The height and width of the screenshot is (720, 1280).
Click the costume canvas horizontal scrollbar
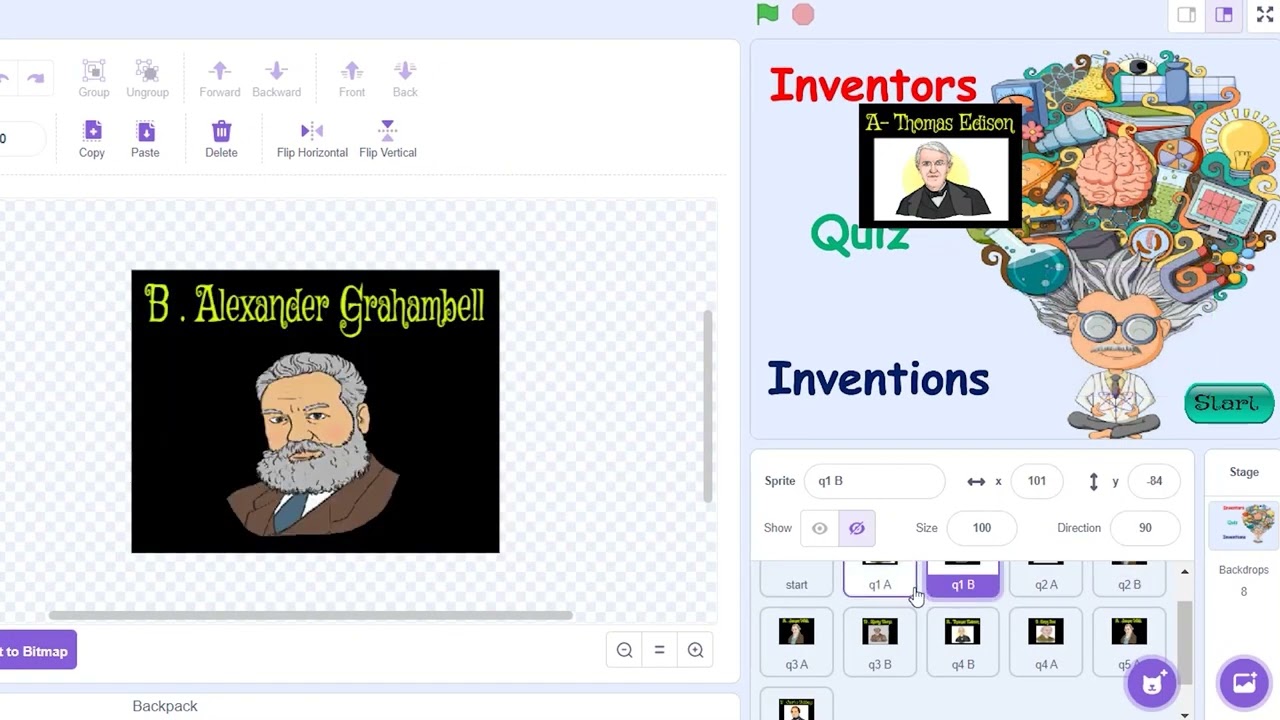click(x=310, y=615)
